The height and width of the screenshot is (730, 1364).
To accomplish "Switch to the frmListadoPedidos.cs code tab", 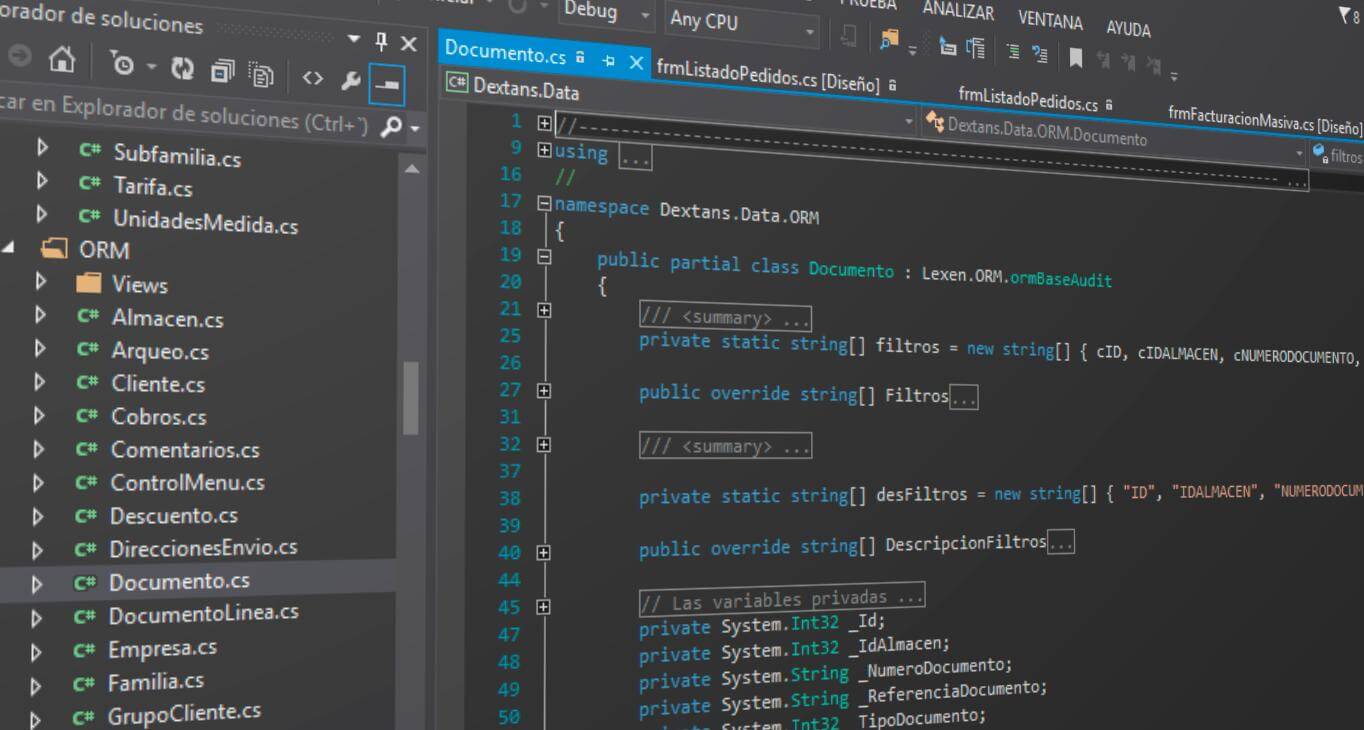I will pos(1028,99).
